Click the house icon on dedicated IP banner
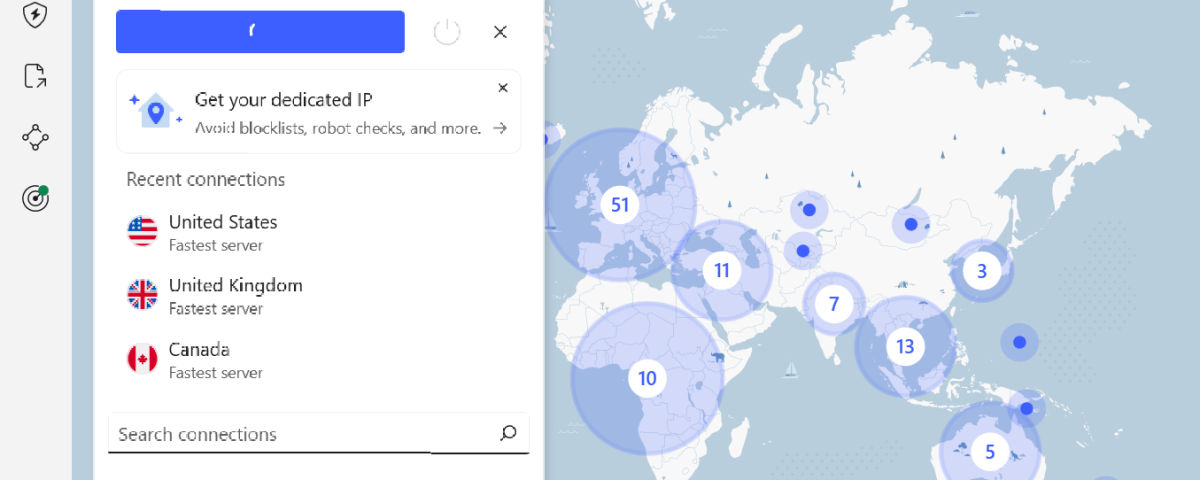1200x480 pixels. (x=155, y=110)
